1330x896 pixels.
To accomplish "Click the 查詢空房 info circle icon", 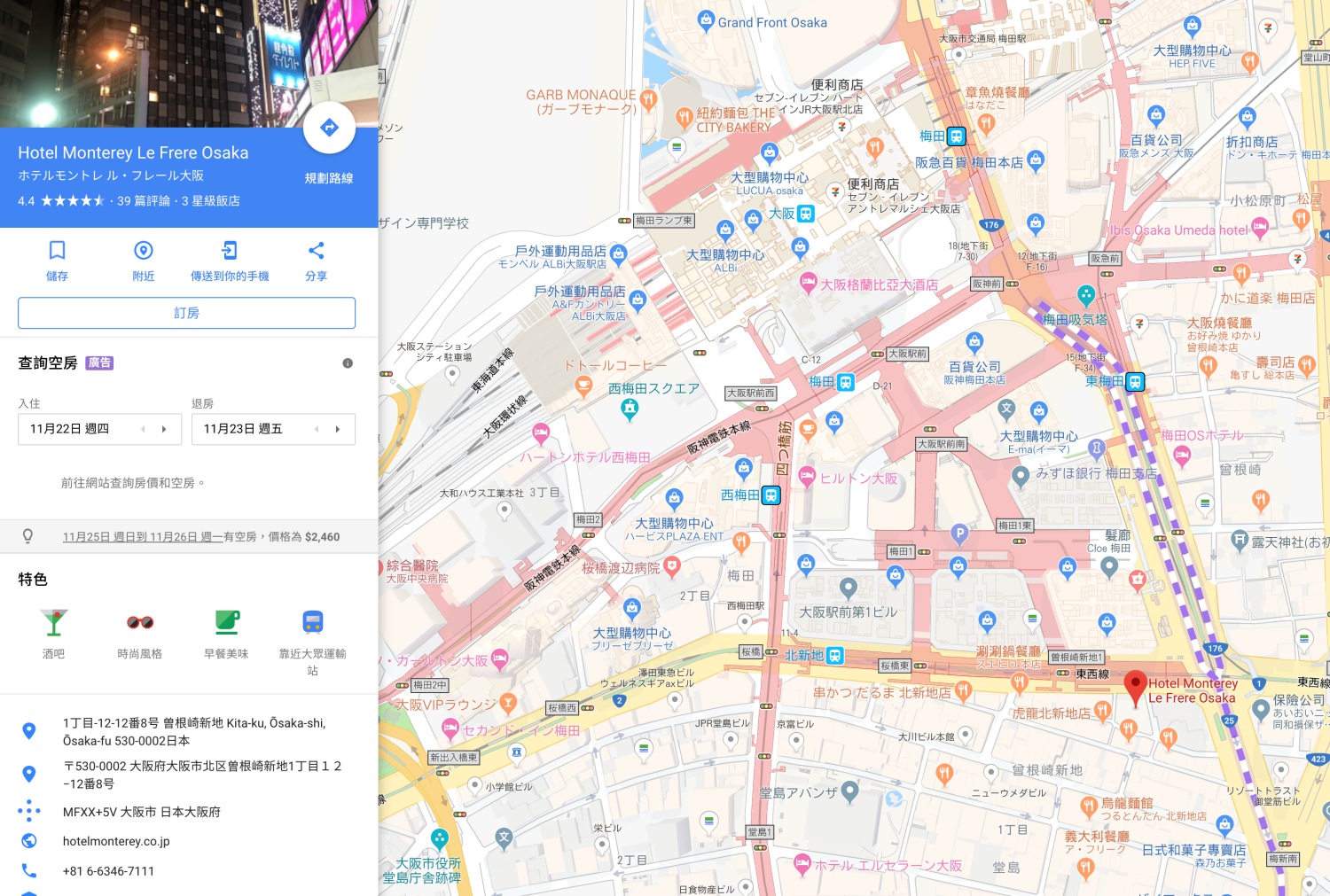I will tap(348, 363).
